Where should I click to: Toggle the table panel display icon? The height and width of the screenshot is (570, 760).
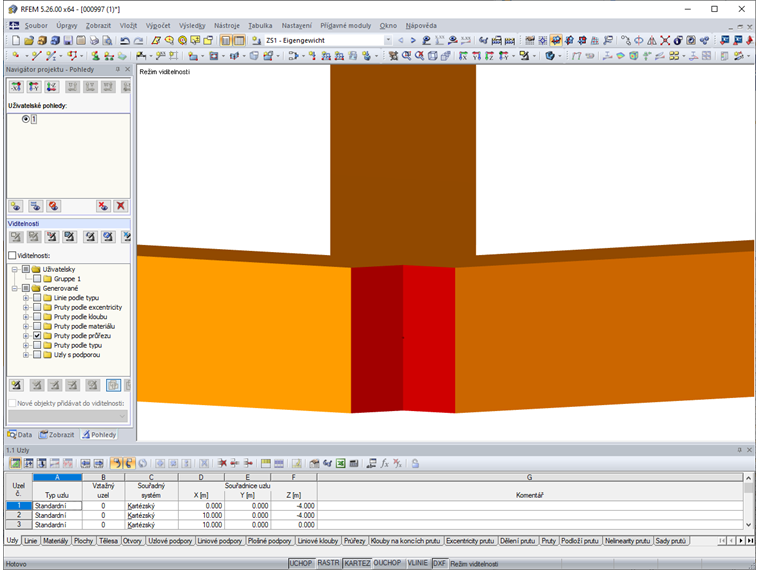tap(239, 41)
